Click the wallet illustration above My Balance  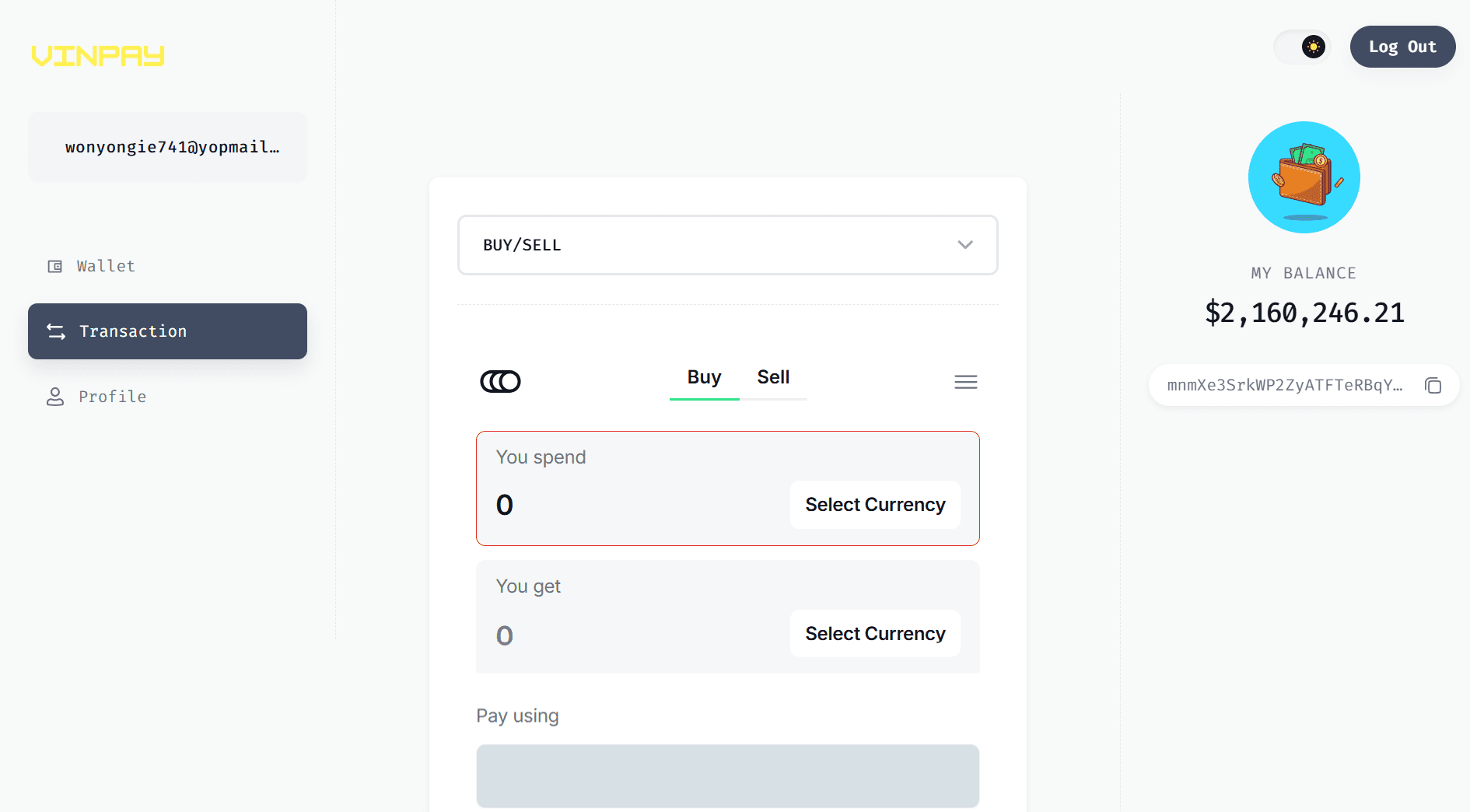[x=1304, y=177]
